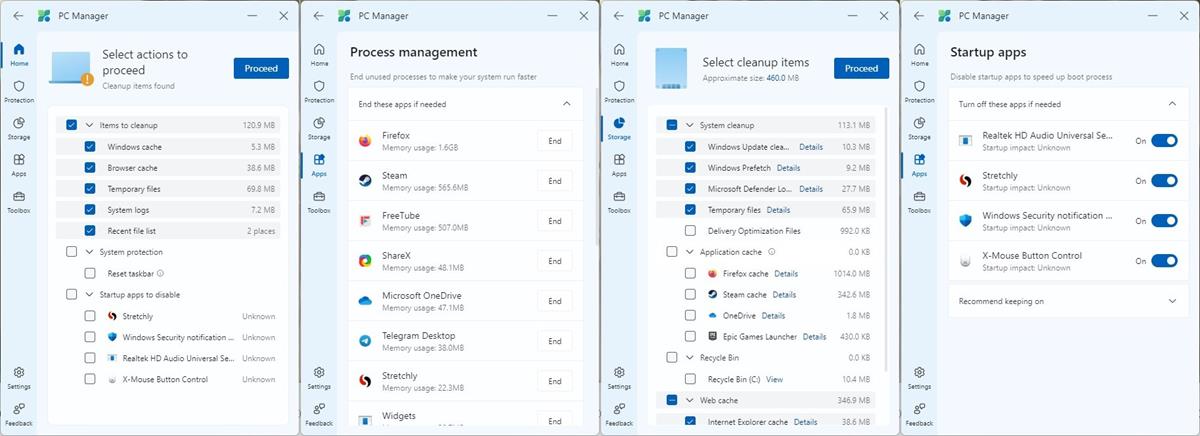This screenshot has width=1200, height=436.
Task: End the Stretchly process
Action: (x=555, y=381)
